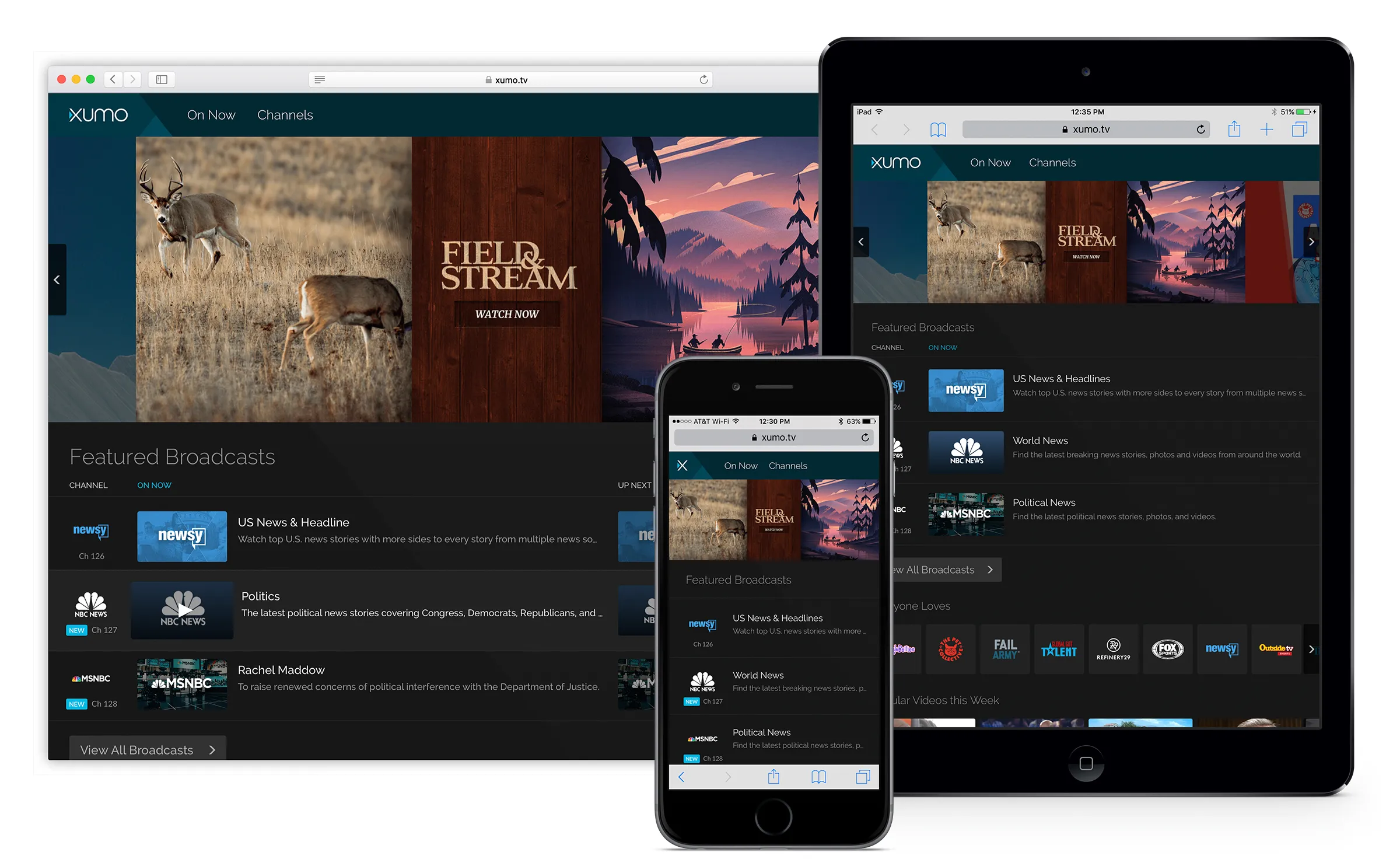Viewport: 1400px width, 866px height.
Task: Open a new tab with iPad plus icon
Action: coord(1266,130)
